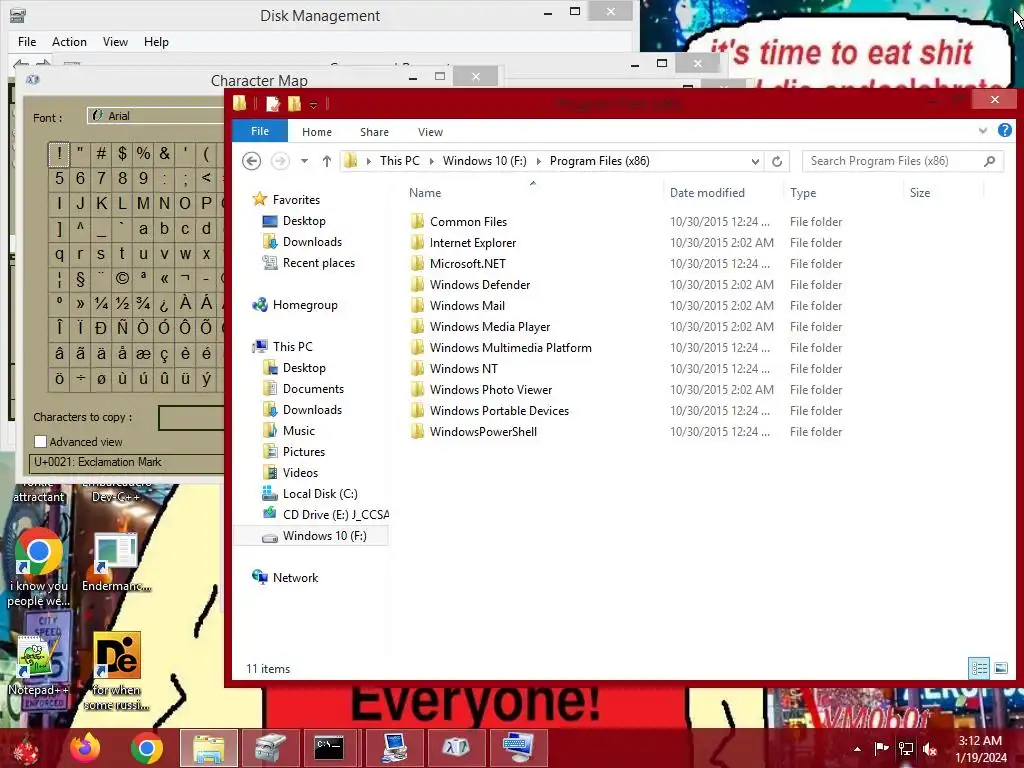The width and height of the screenshot is (1024, 768).
Task: Open Network in navigation pane
Action: (295, 578)
